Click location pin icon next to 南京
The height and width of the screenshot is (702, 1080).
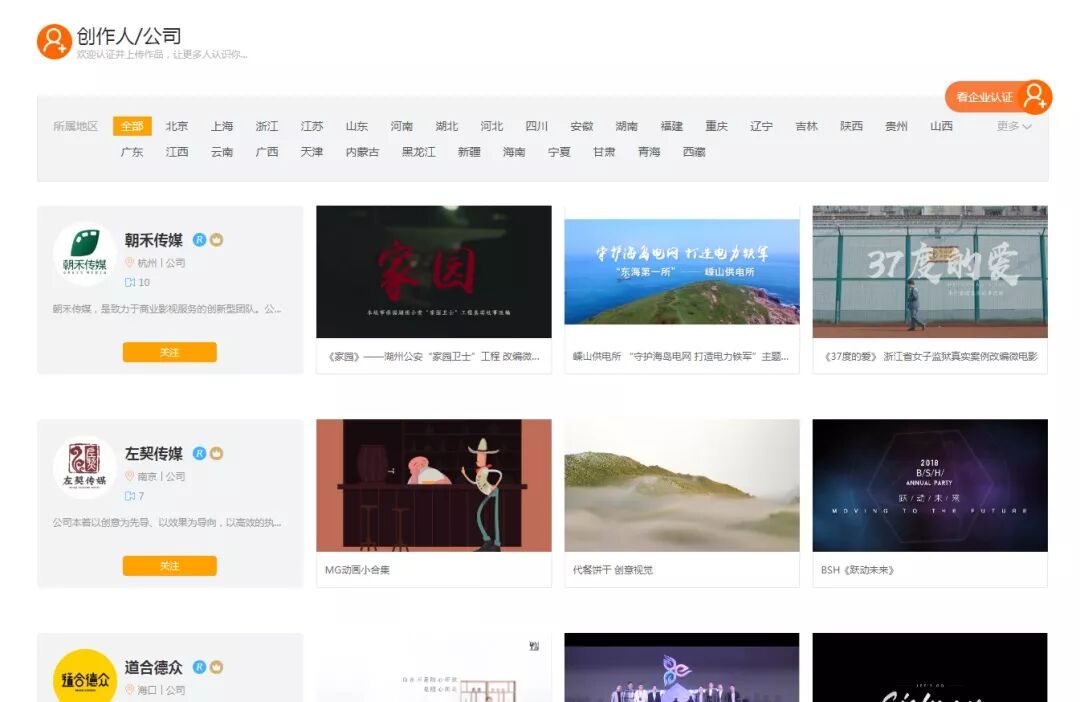[129, 476]
